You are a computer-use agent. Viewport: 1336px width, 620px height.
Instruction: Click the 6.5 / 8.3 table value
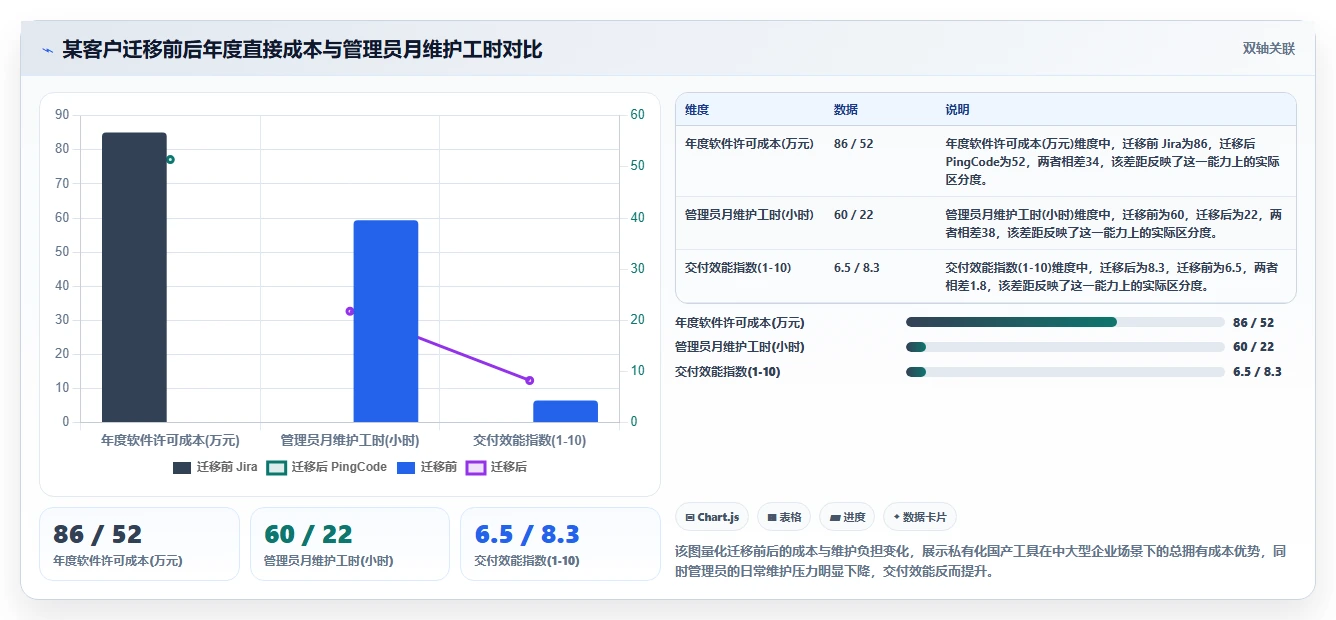(x=857, y=268)
